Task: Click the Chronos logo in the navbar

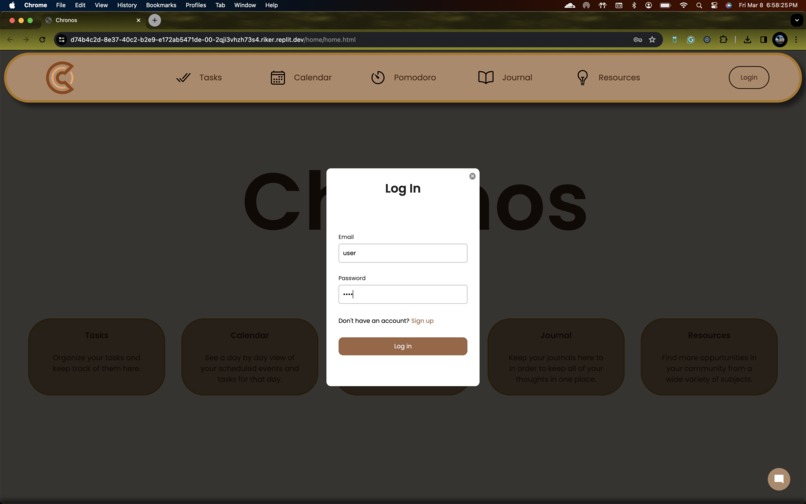Action: [60, 78]
